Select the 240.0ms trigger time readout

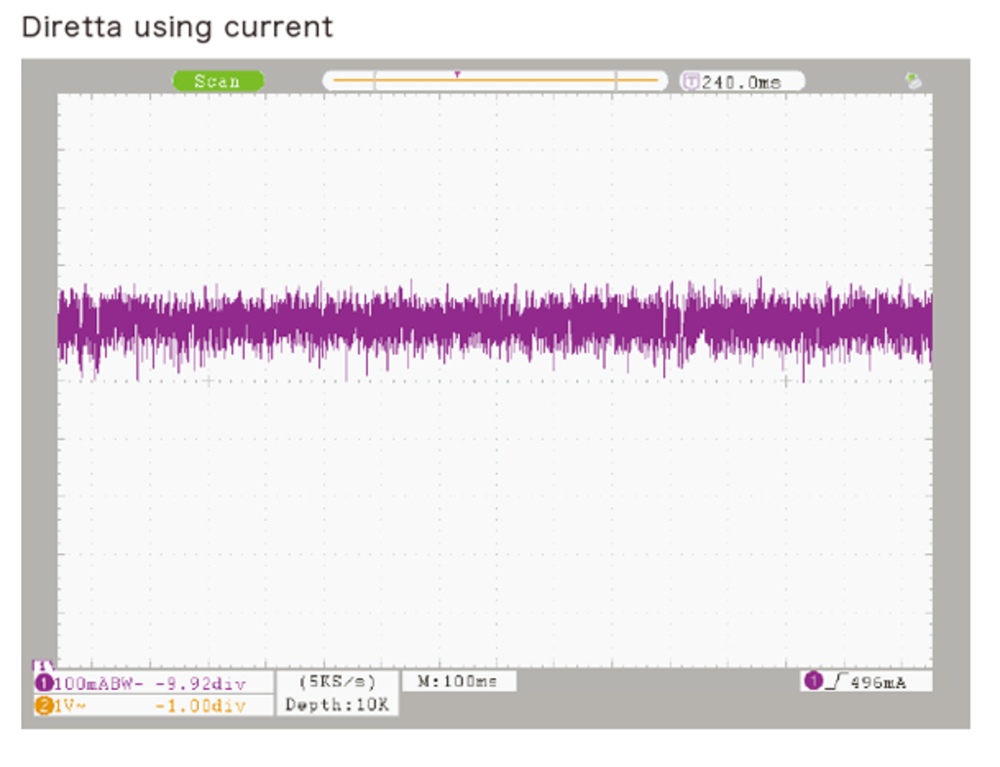click(x=742, y=82)
